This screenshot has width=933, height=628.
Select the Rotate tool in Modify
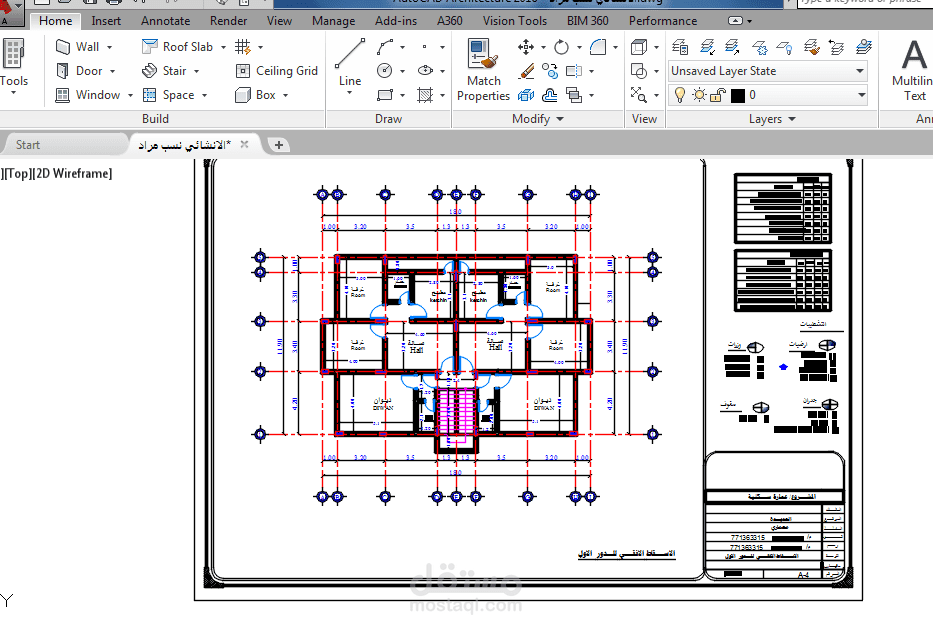pos(561,46)
